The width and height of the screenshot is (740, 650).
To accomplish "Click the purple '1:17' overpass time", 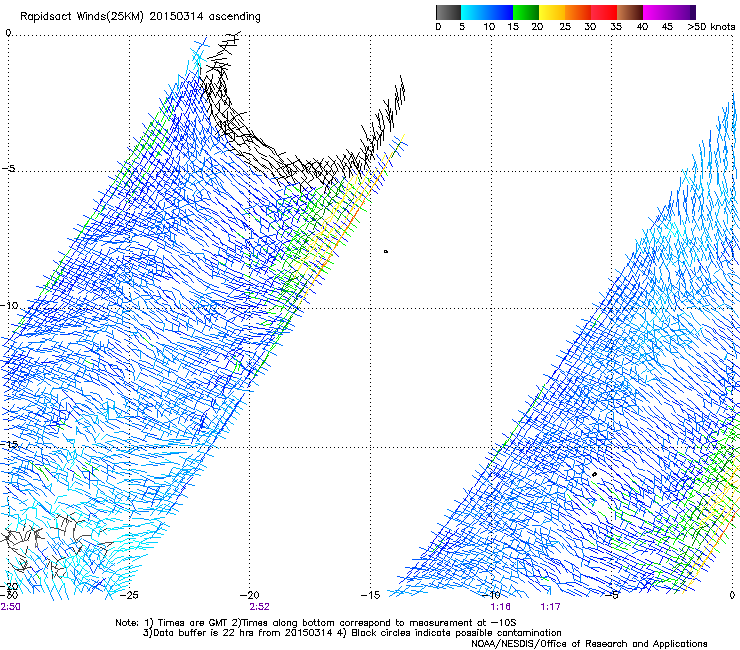I will pyautogui.click(x=550, y=607).
